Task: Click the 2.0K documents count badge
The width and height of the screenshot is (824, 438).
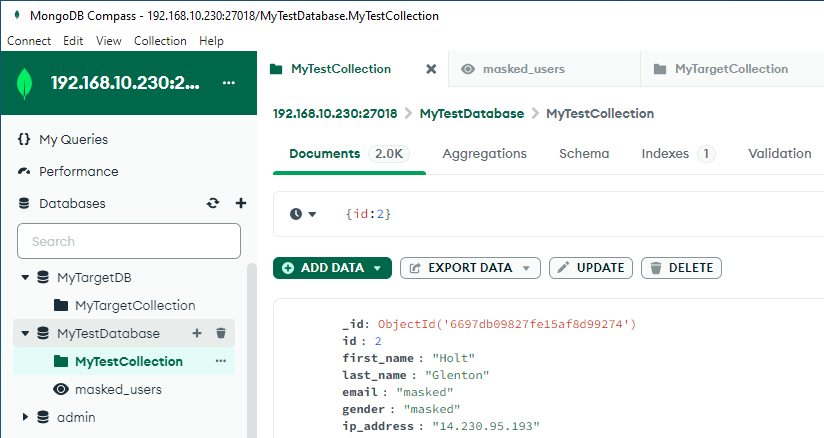Action: coord(389,154)
